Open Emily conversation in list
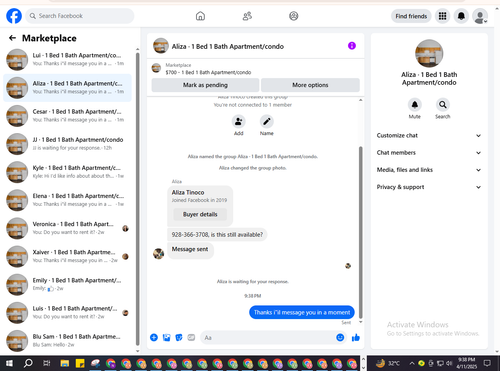This screenshot has height=371, width=500. click(67, 285)
